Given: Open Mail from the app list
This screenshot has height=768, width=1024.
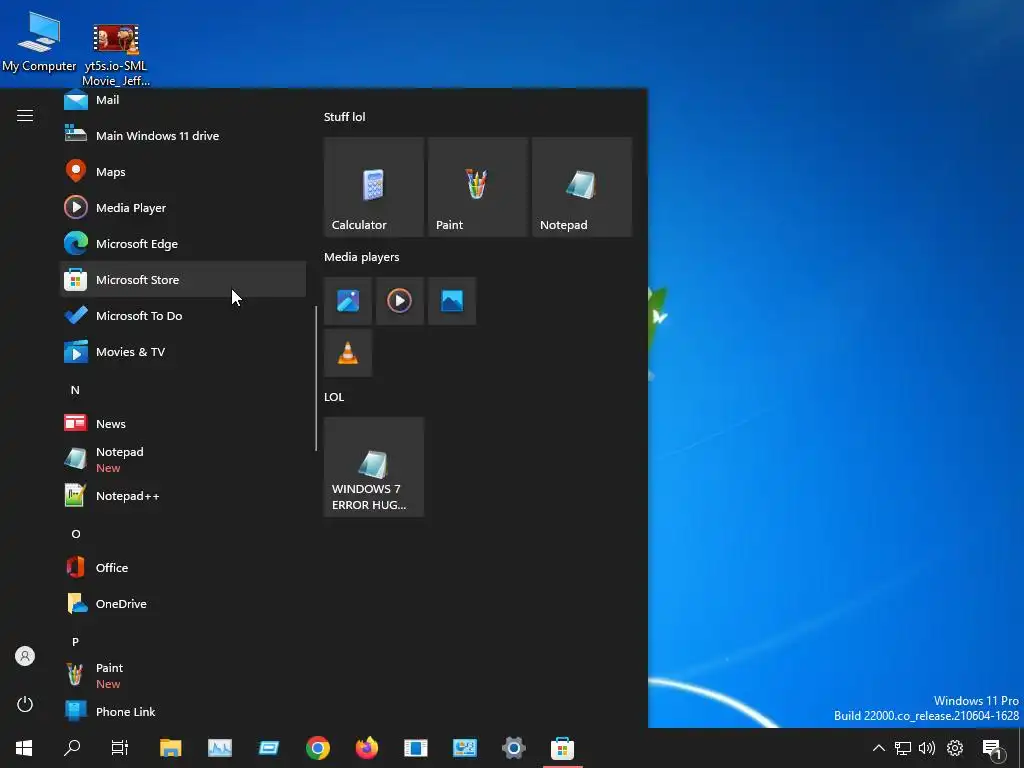Looking at the screenshot, I should [x=183, y=100].
